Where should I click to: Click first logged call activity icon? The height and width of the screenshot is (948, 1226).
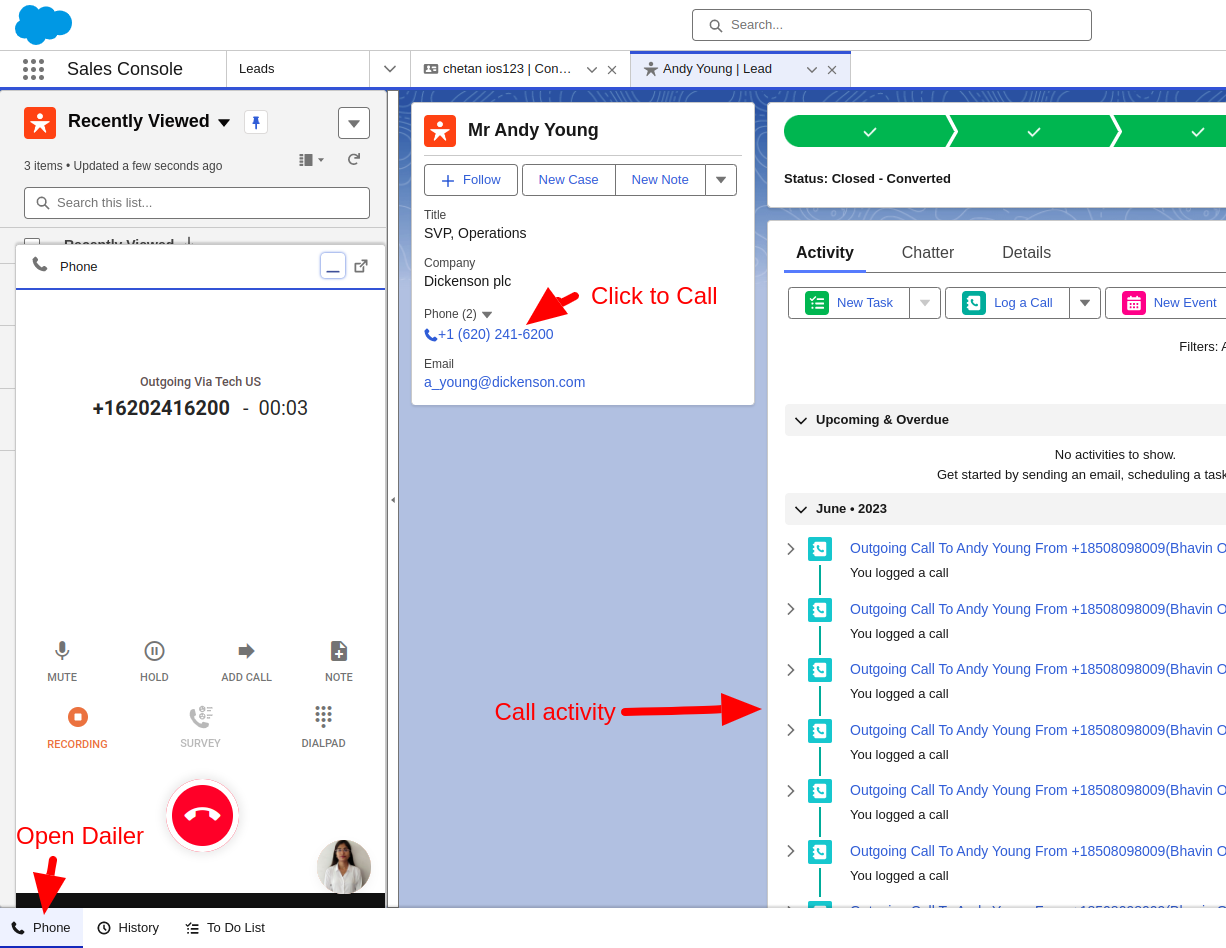coord(820,549)
